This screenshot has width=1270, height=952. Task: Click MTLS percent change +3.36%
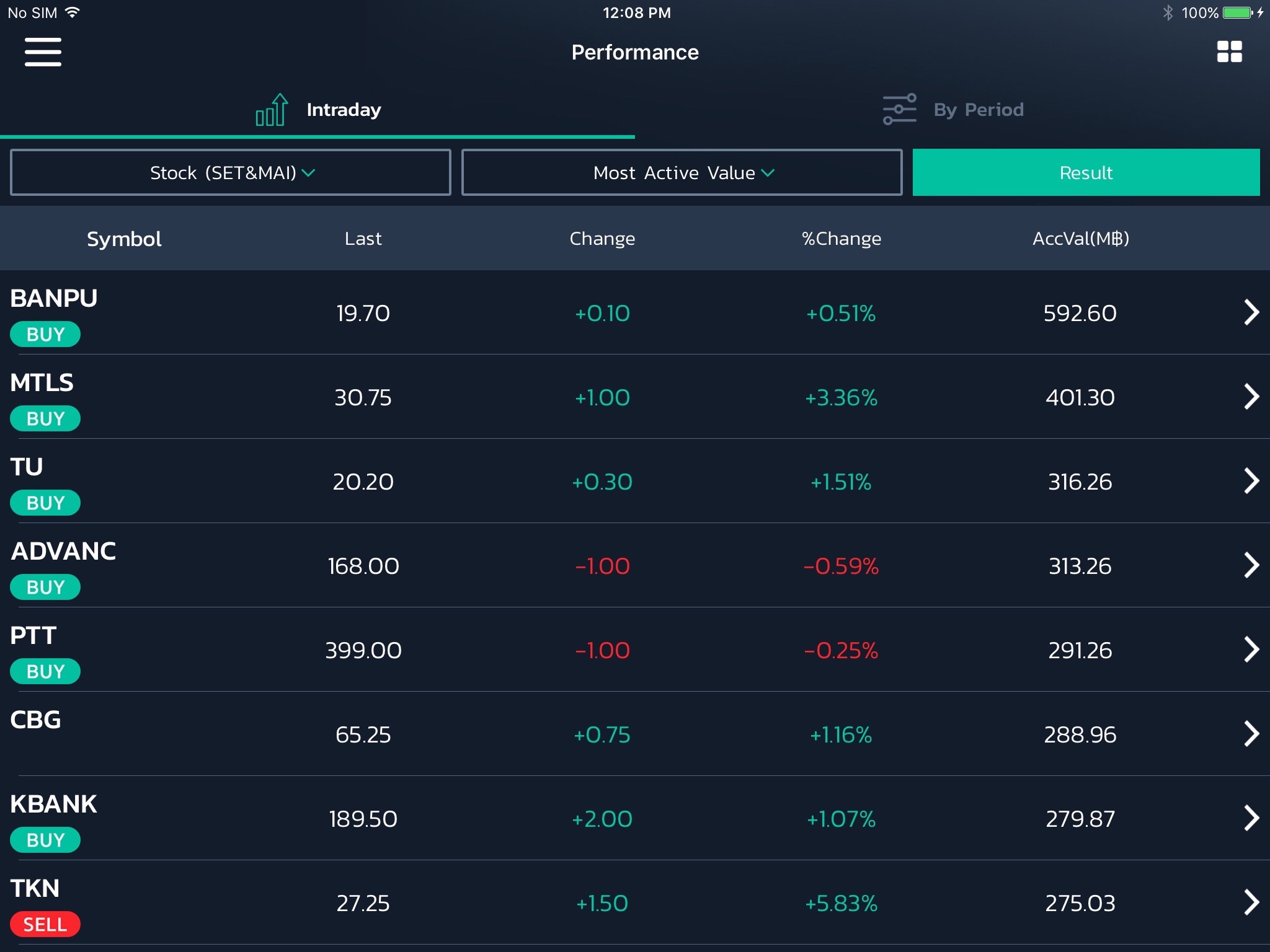pos(841,397)
